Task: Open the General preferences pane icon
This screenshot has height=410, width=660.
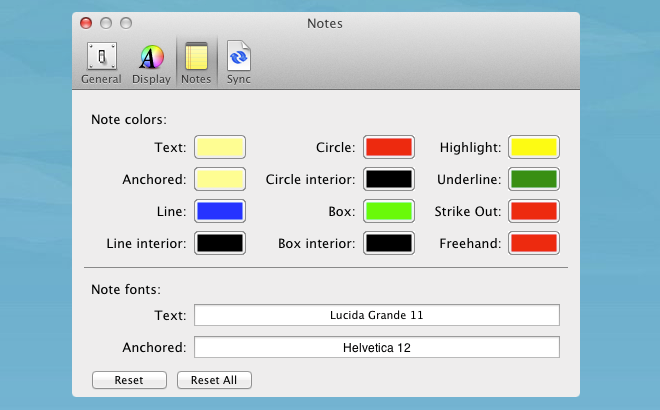Action: [101, 62]
